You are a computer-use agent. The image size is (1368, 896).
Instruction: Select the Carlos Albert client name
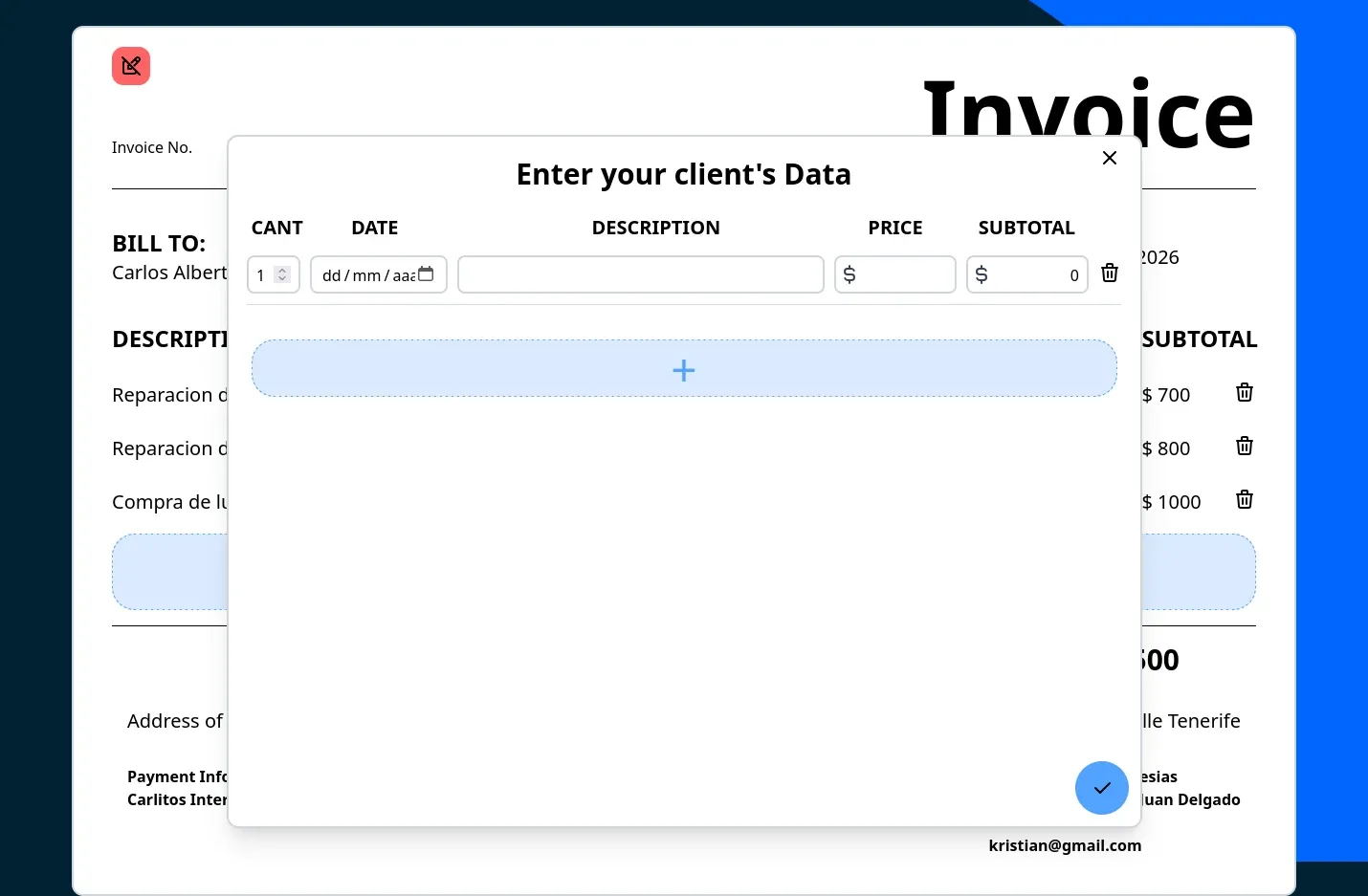pos(169,273)
